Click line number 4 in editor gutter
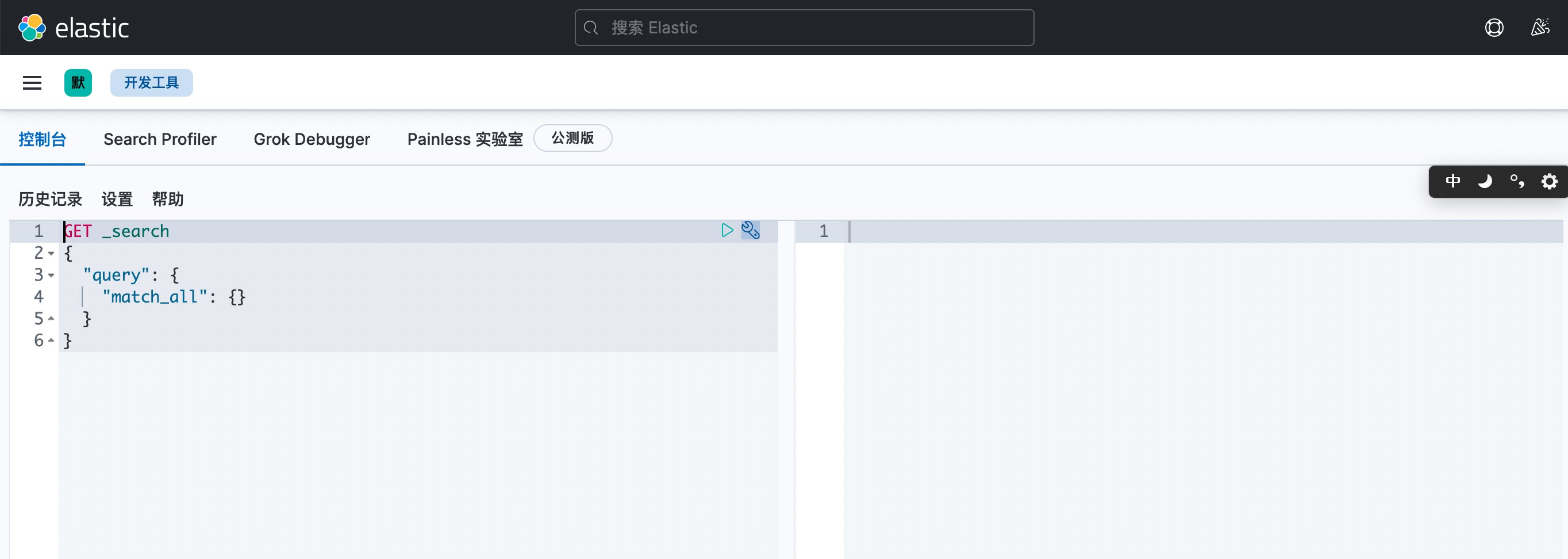 pyautogui.click(x=39, y=297)
